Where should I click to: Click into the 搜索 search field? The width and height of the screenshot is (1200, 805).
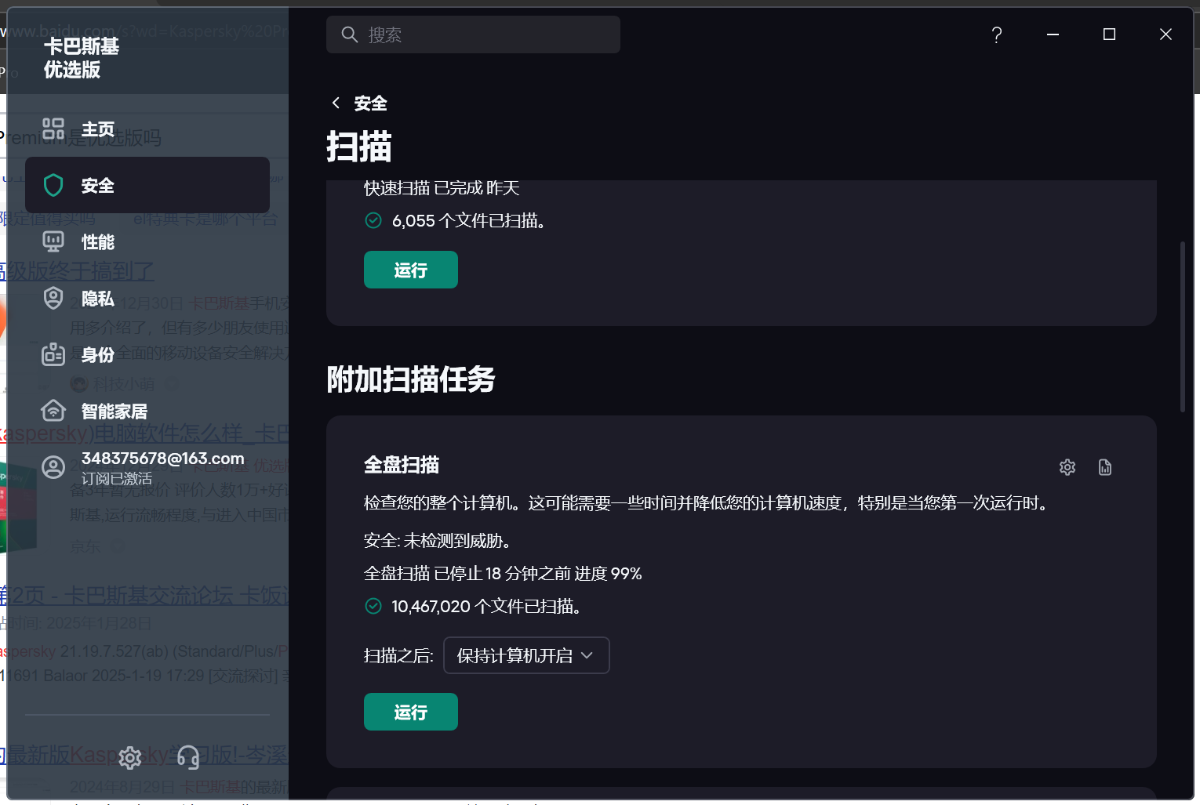click(x=473, y=35)
